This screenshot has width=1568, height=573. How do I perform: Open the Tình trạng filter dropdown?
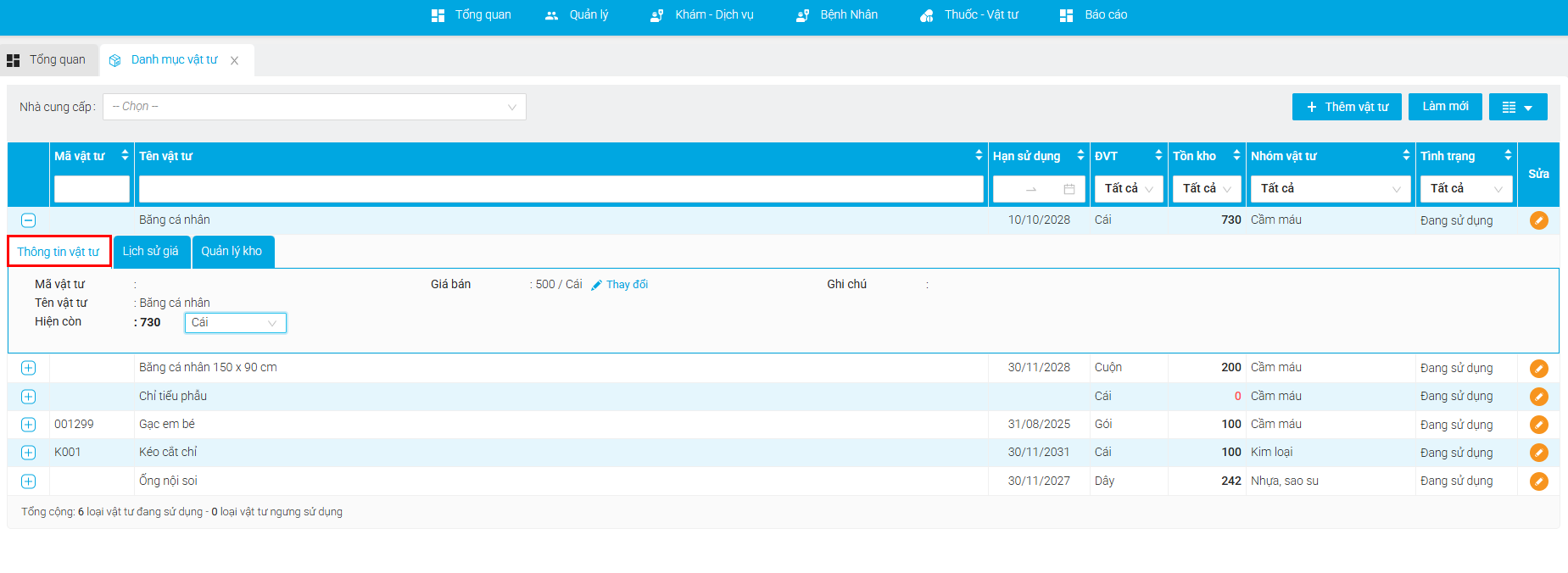[x=1466, y=189]
